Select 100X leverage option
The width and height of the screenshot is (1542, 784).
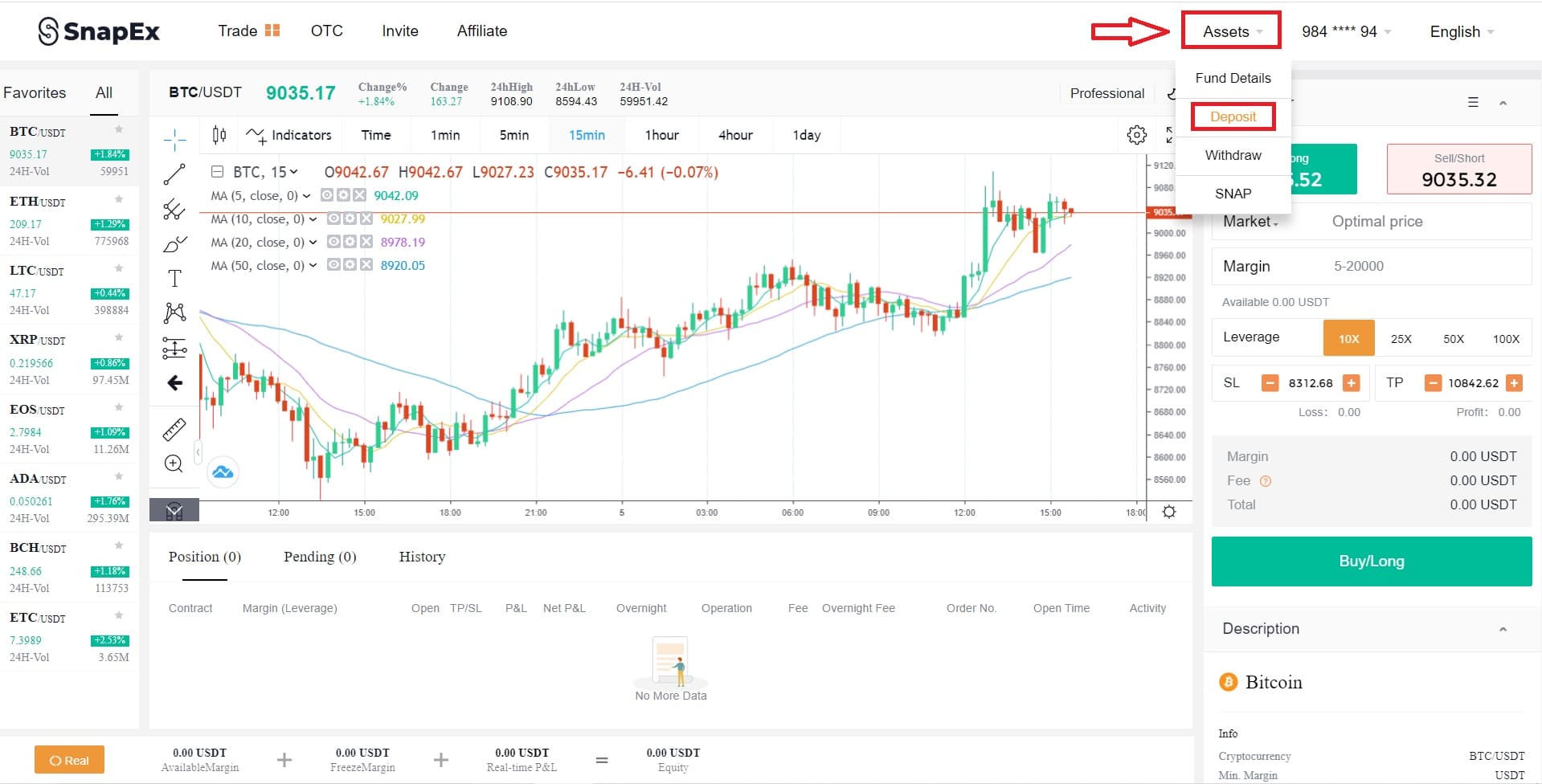click(1506, 338)
